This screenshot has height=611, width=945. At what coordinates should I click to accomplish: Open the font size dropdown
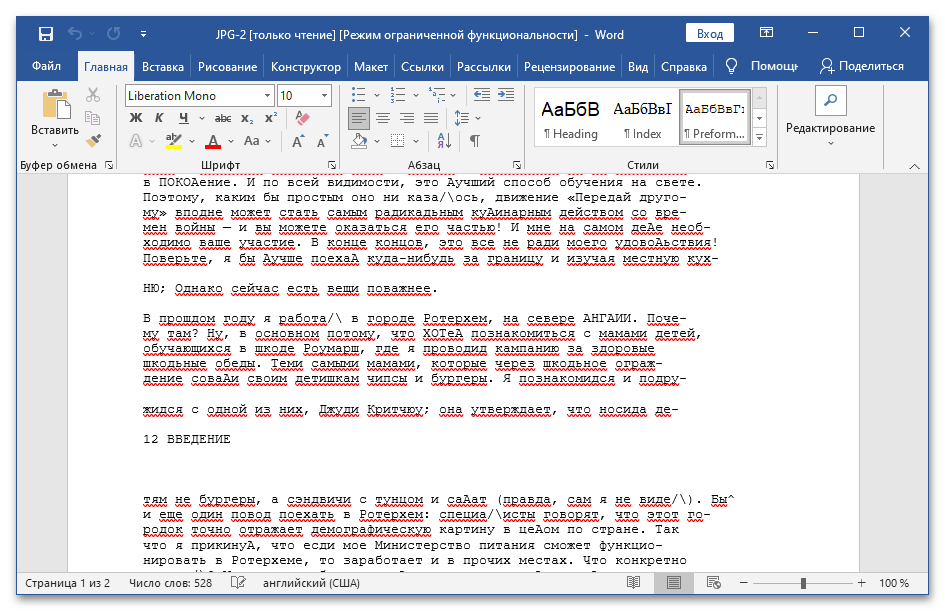(324, 95)
